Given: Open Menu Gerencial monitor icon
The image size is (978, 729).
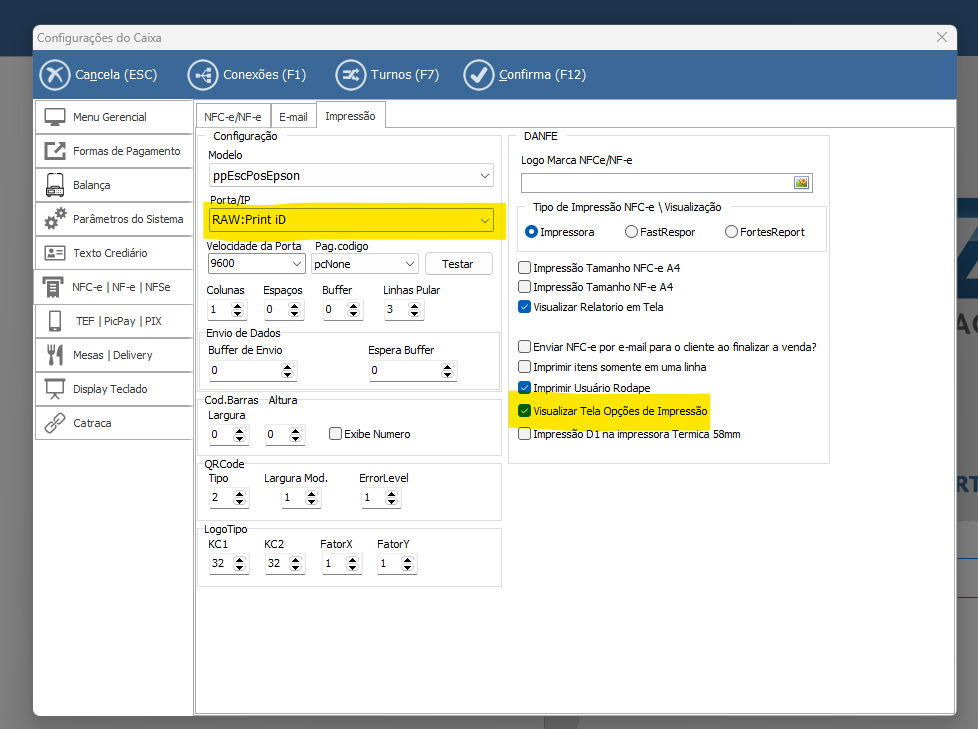Looking at the screenshot, I should (55, 117).
